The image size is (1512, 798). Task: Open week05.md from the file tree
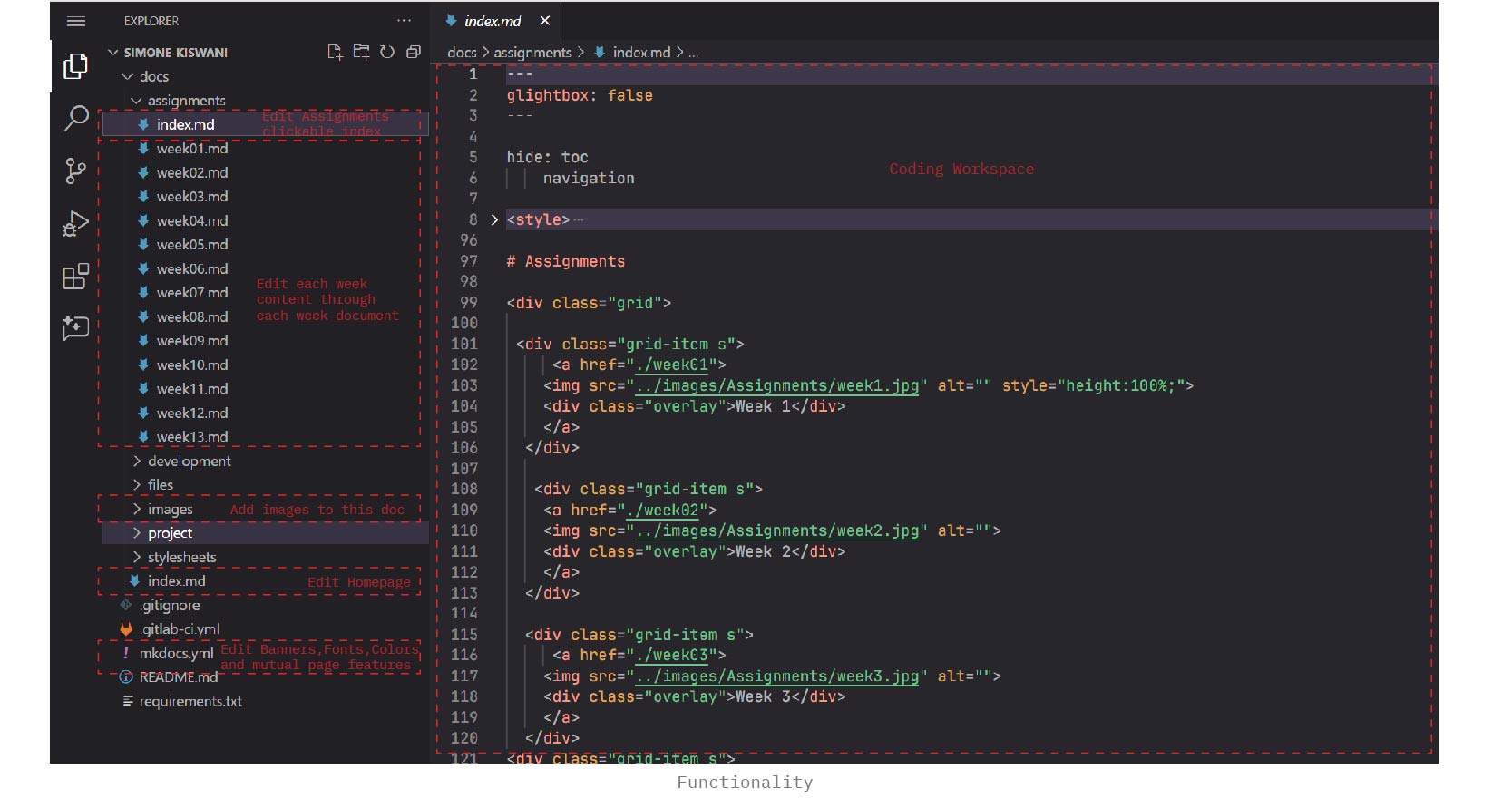click(191, 245)
